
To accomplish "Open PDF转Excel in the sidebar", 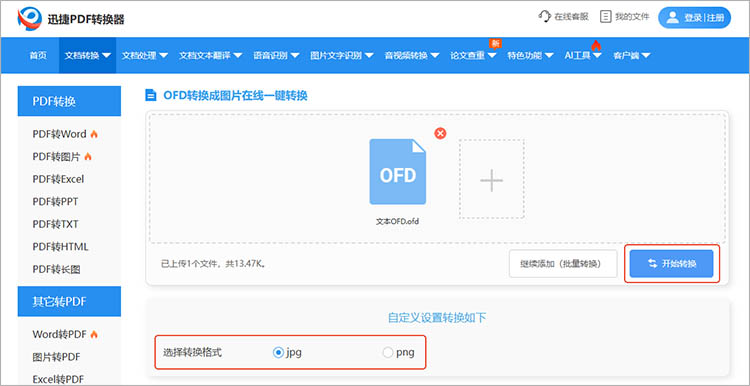I will (58, 179).
